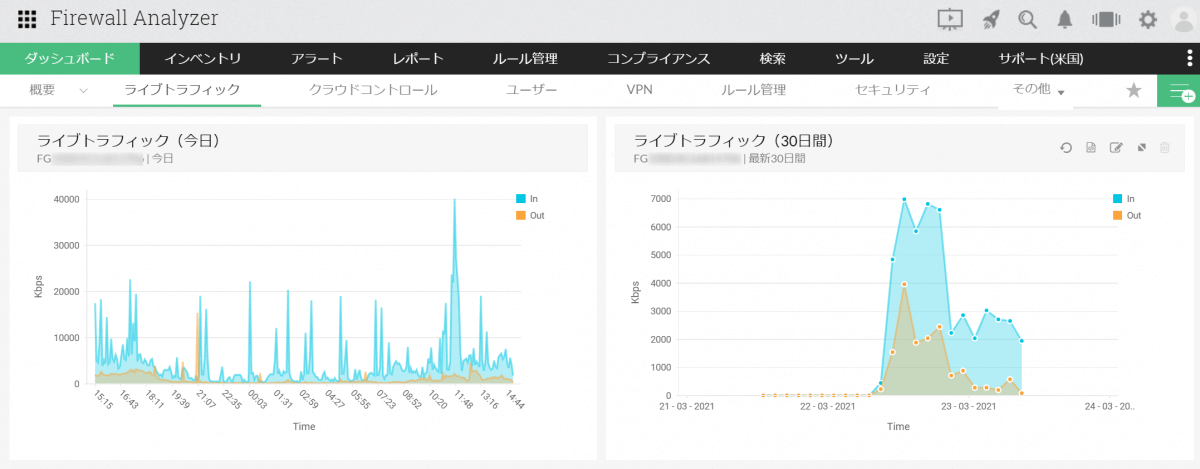Open the その他 dropdown
This screenshot has height=469, width=1200.
[1038, 90]
